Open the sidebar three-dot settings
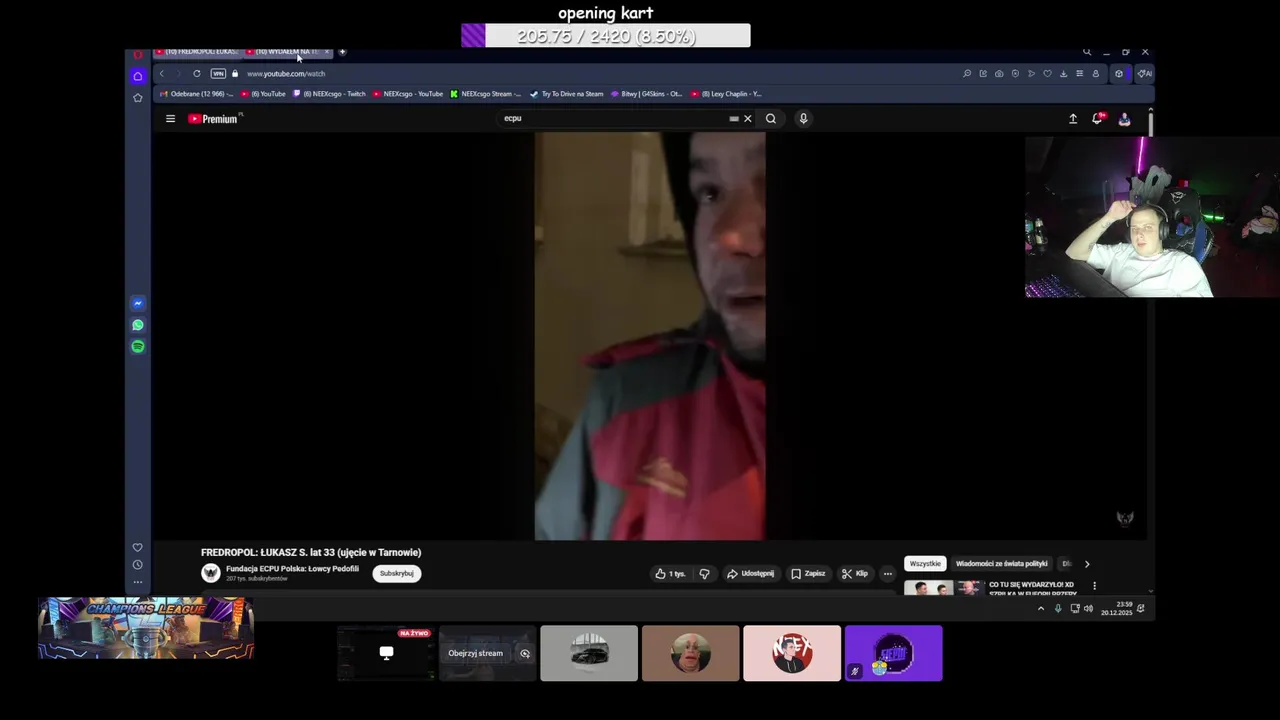Viewport: 1280px width, 720px height. pyautogui.click(x=138, y=582)
